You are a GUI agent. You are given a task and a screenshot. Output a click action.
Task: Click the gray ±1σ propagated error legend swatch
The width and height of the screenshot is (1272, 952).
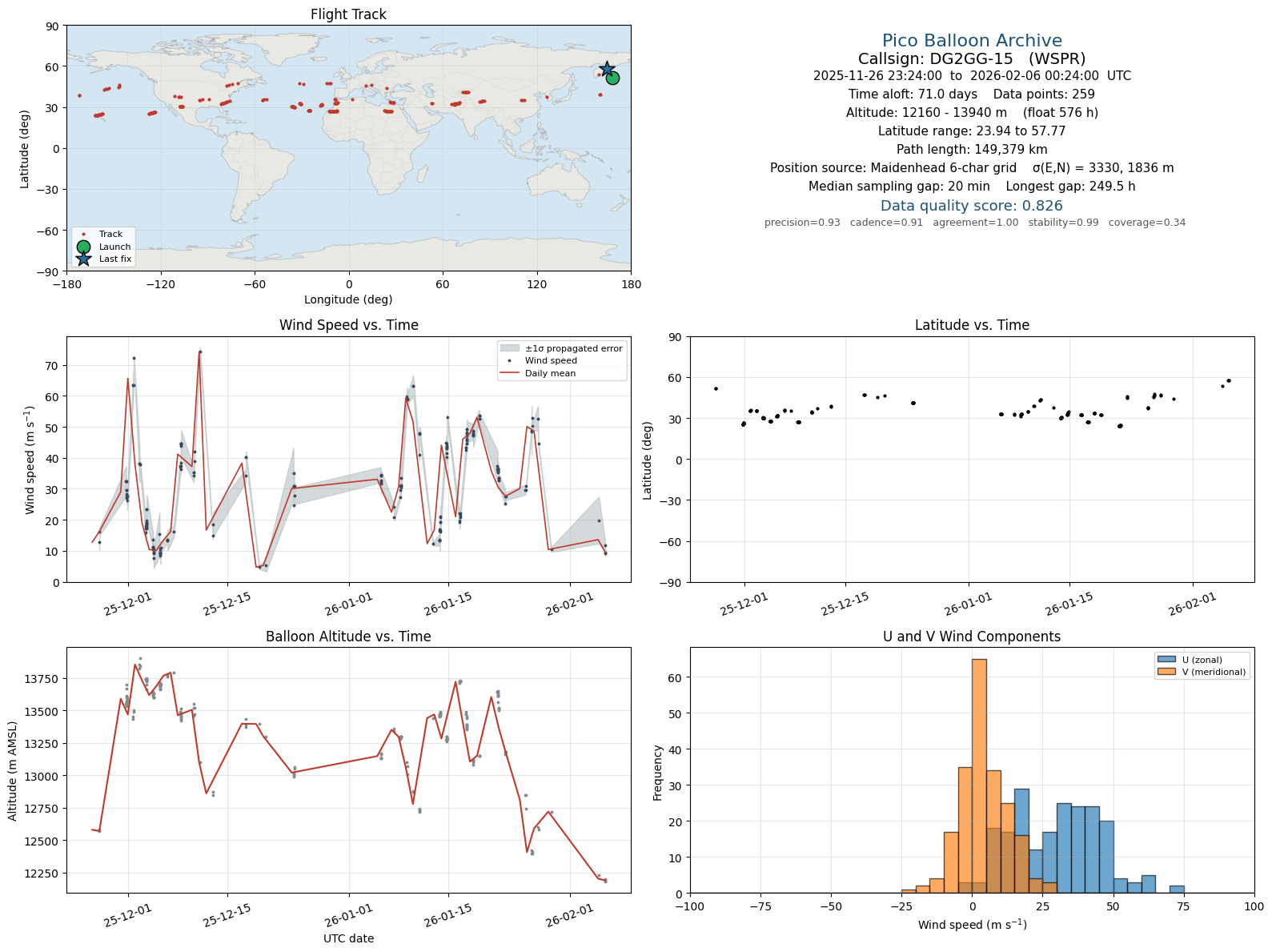509,348
